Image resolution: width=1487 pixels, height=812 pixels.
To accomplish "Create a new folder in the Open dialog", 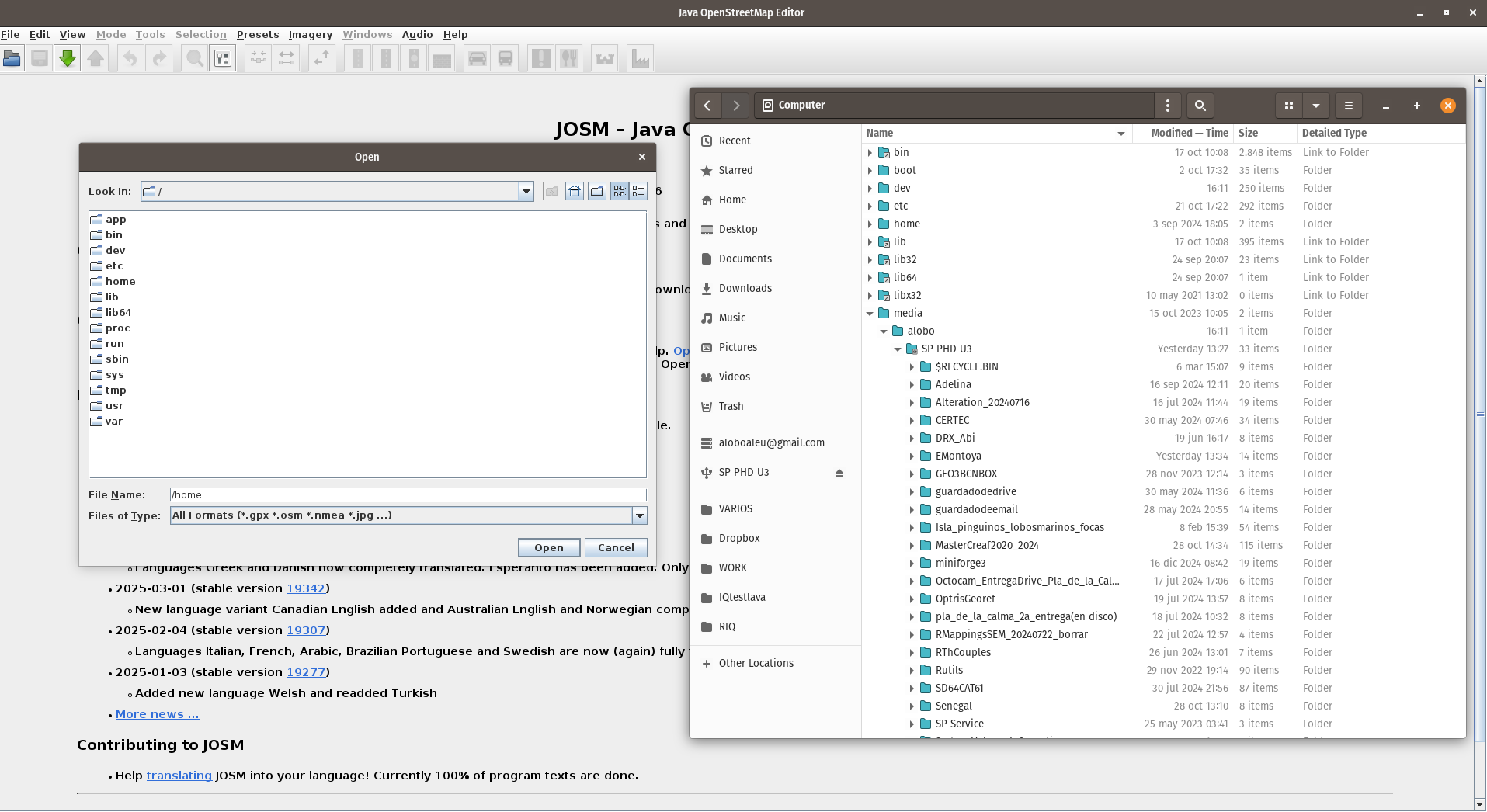I will pyautogui.click(x=597, y=191).
